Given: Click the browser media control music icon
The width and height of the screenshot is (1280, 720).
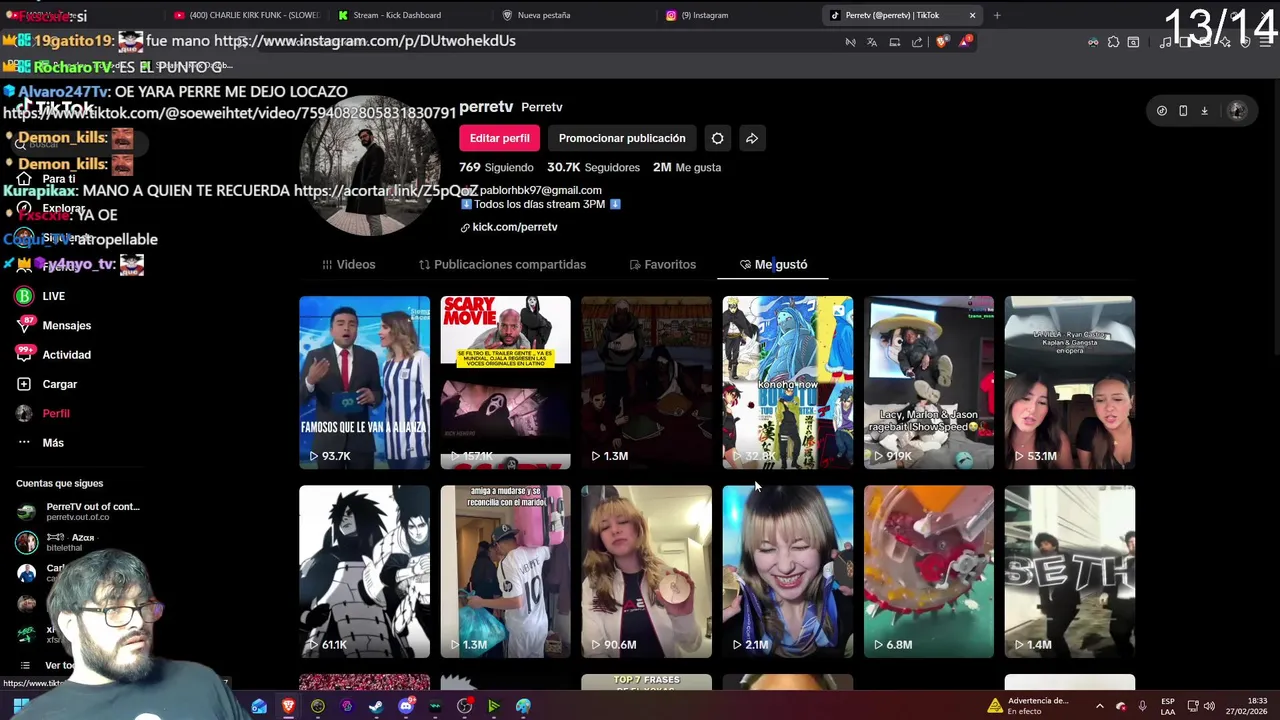Looking at the screenshot, I should [1166, 42].
